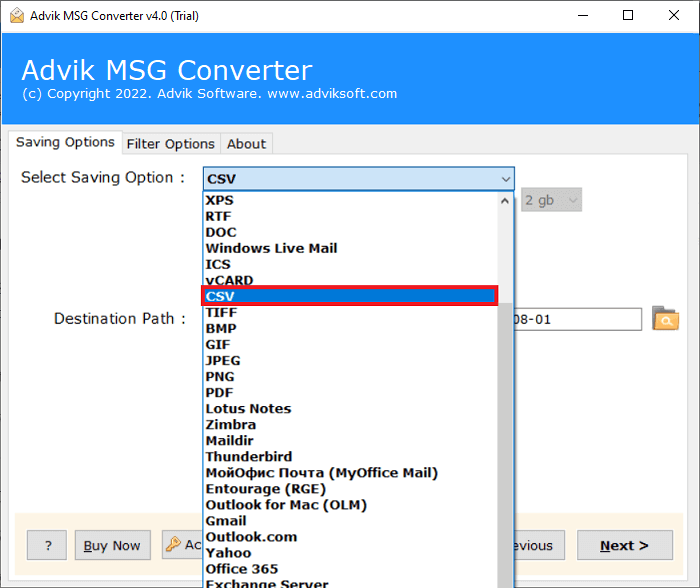Select PDF saving option

click(x=351, y=392)
